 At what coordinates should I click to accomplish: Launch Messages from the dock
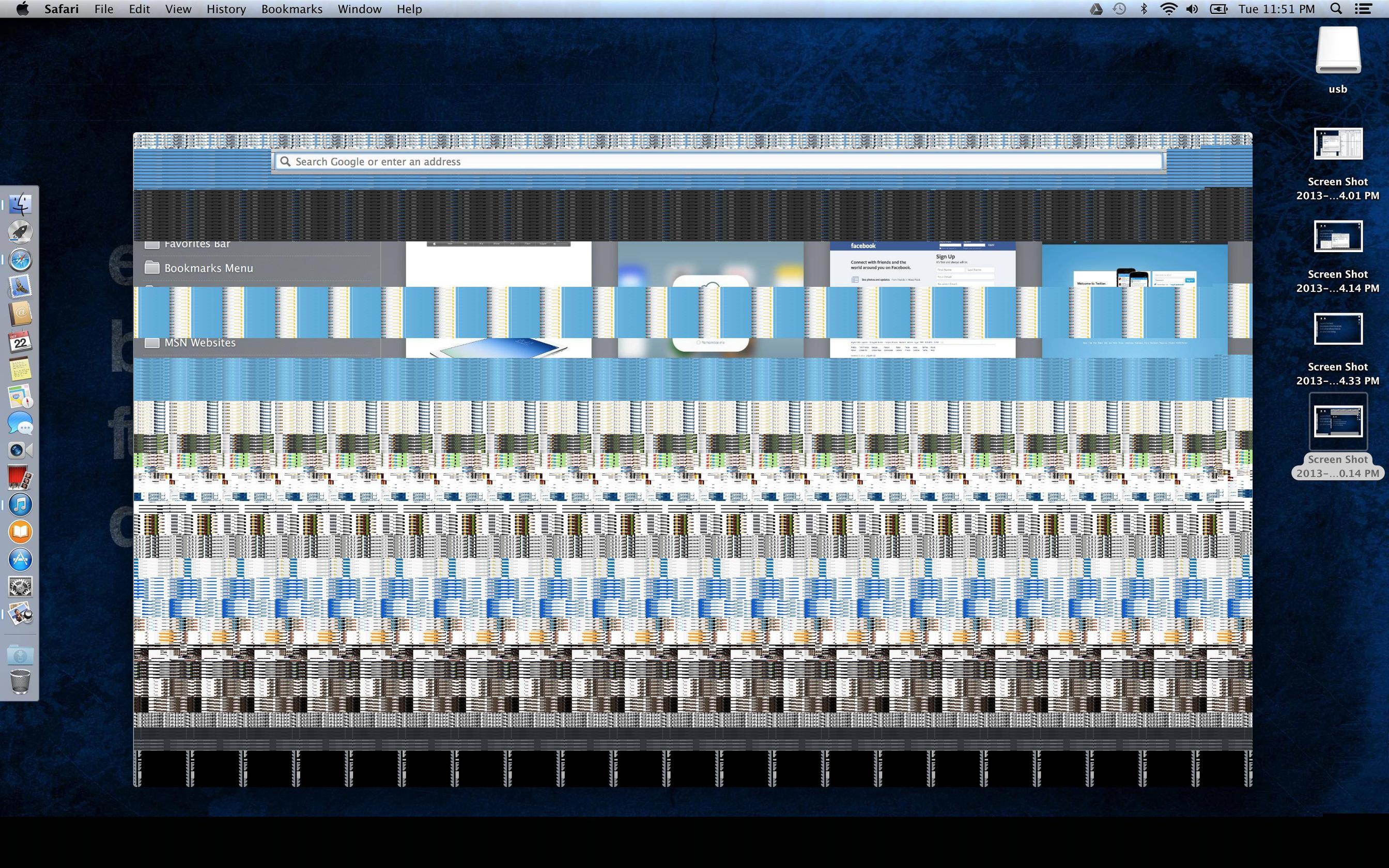pyautogui.click(x=20, y=424)
